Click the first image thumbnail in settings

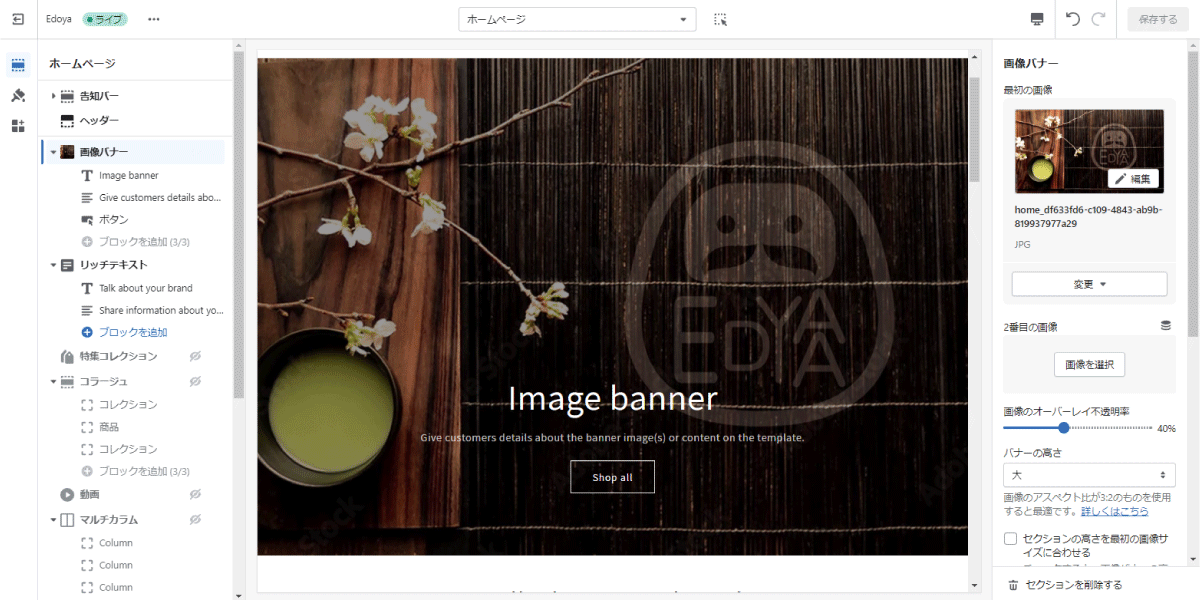coord(1089,151)
